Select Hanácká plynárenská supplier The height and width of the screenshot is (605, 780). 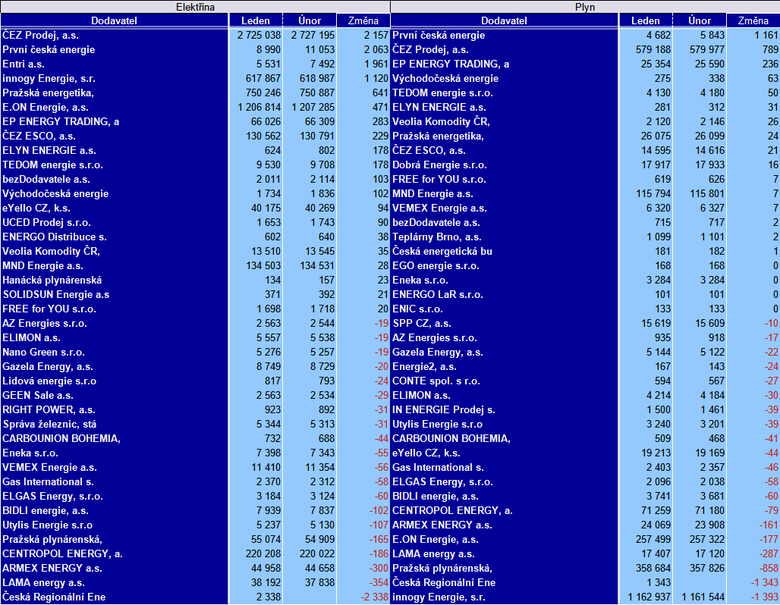(52, 281)
